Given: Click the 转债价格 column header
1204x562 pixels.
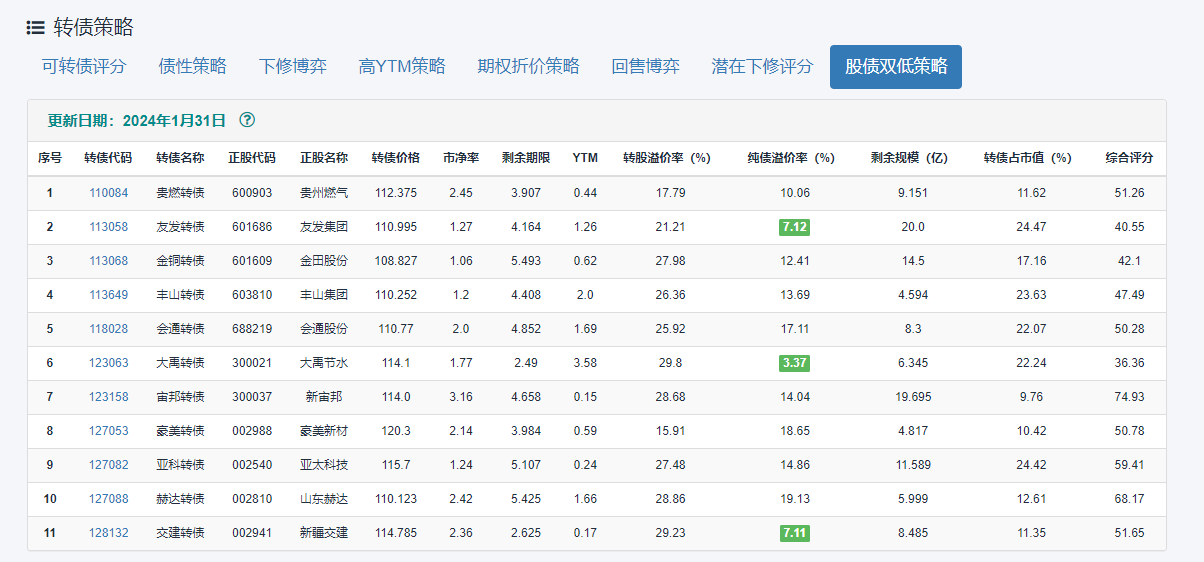Looking at the screenshot, I should 395,158.
